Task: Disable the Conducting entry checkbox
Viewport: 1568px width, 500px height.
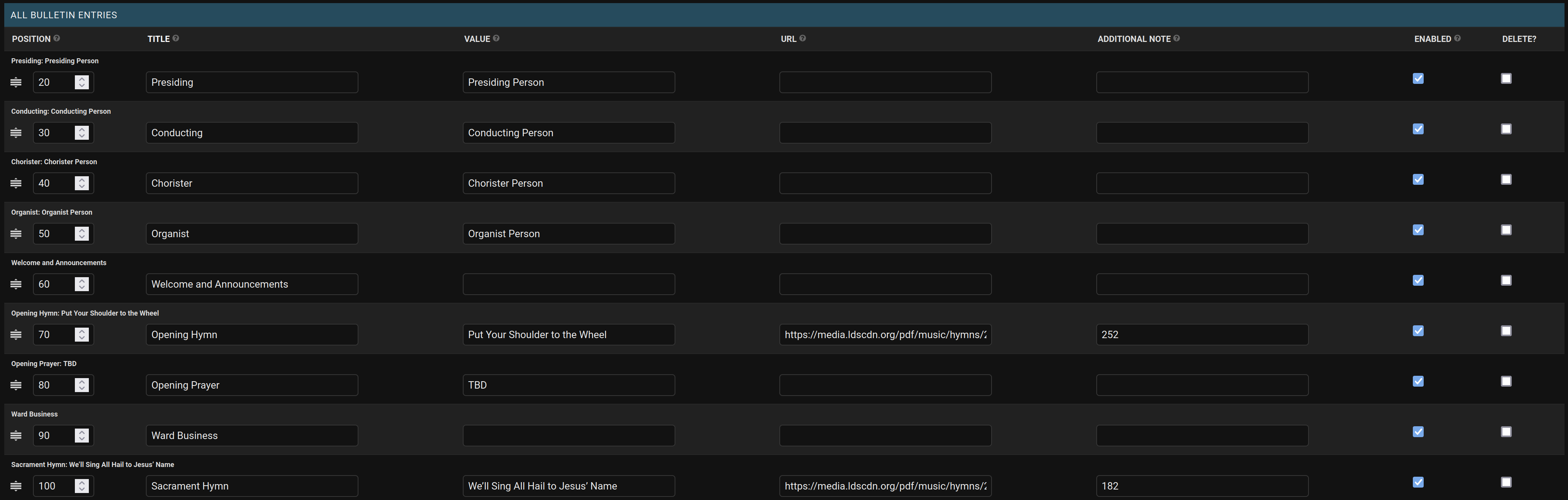Action: tap(1418, 129)
